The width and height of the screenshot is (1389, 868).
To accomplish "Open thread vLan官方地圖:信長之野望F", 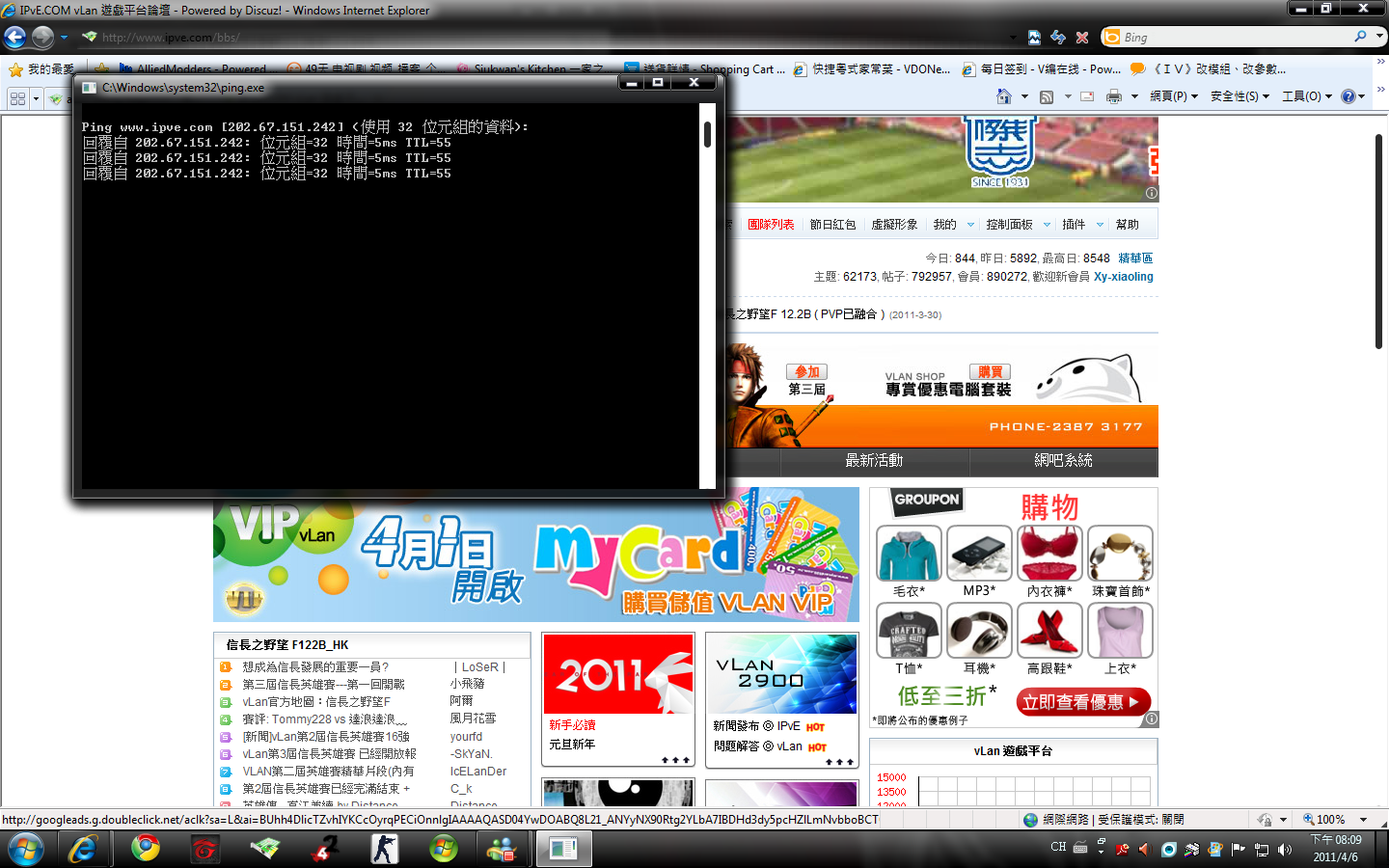I will (316, 702).
